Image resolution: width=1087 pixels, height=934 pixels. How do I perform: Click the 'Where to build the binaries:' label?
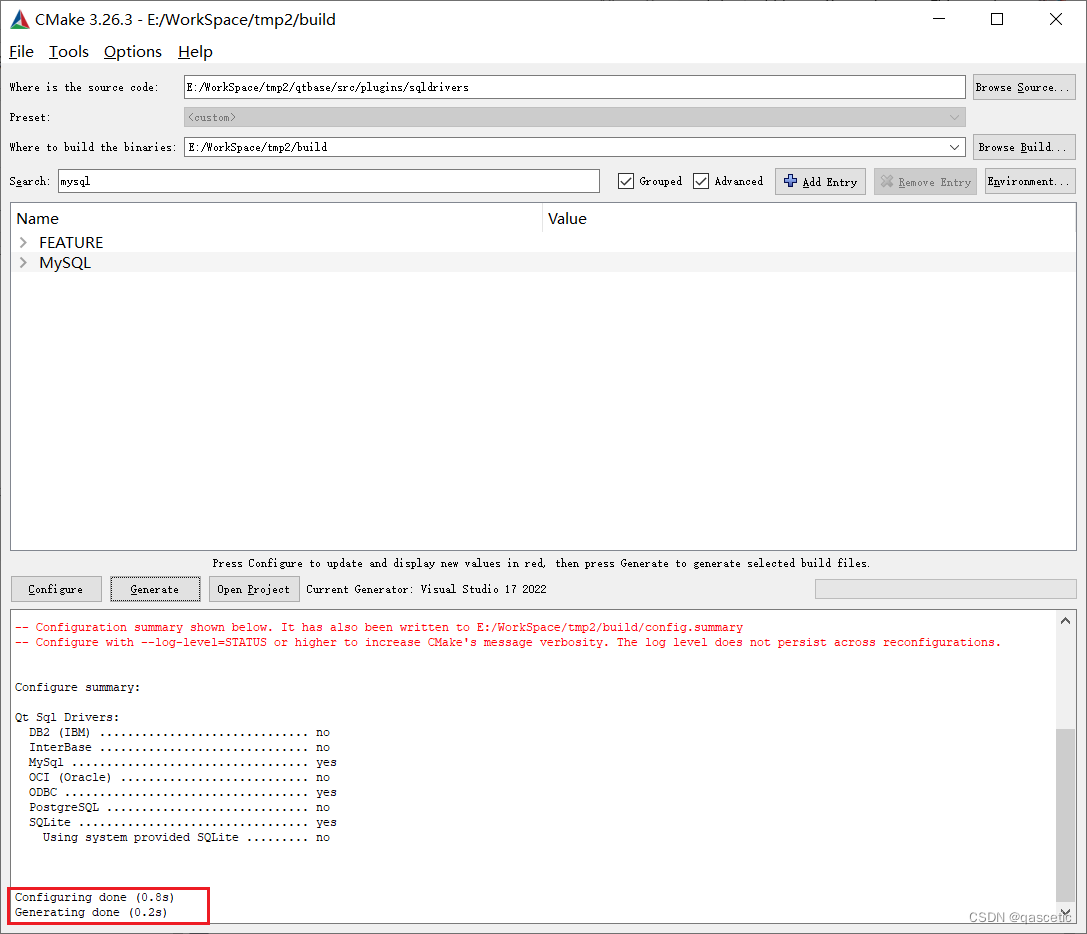coord(93,147)
